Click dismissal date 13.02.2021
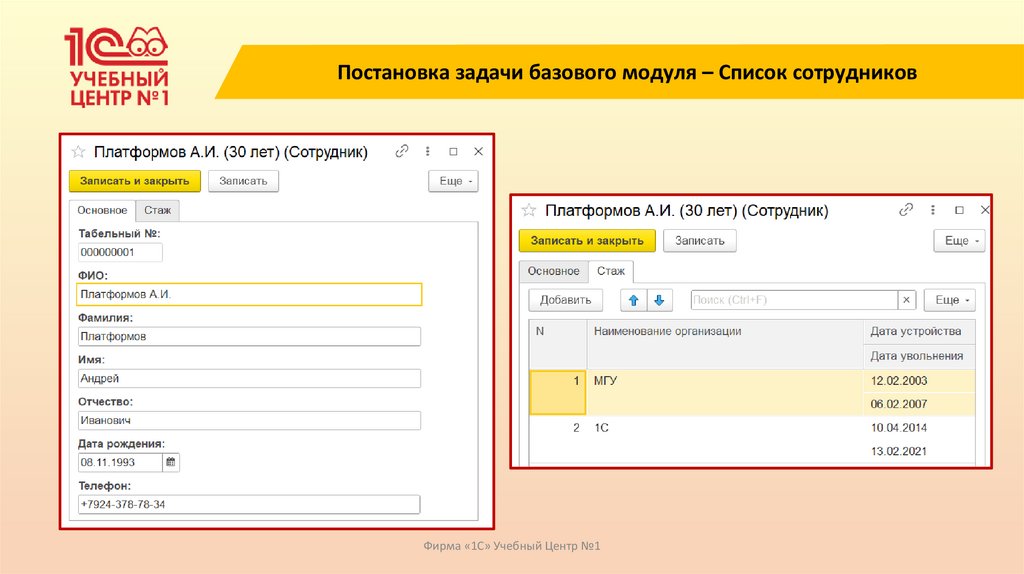This screenshot has height=574, width=1024. [919, 451]
